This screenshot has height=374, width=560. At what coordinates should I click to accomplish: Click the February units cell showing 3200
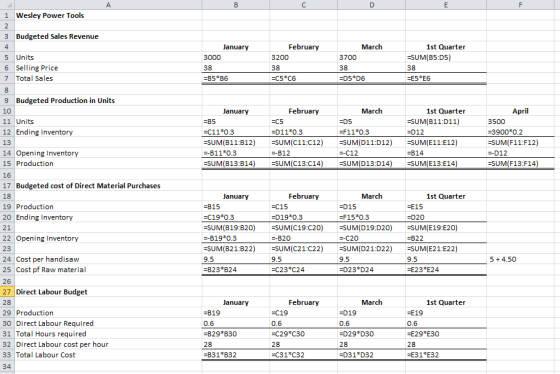[303, 58]
